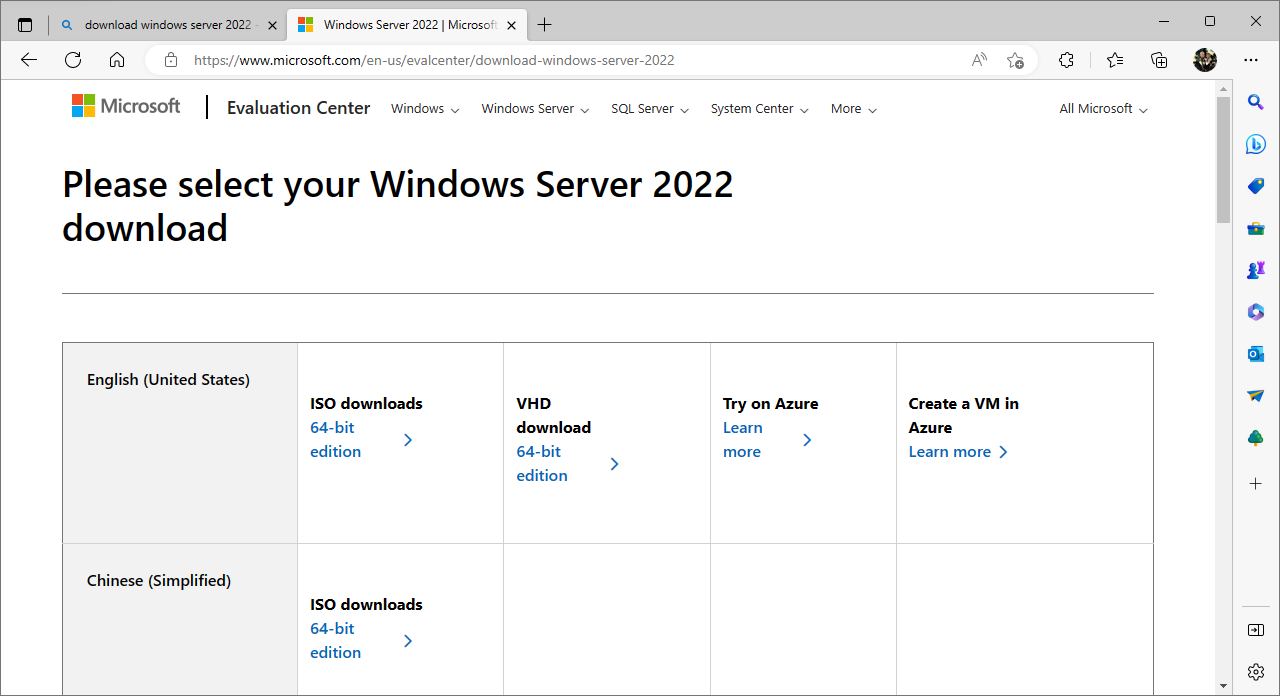This screenshot has width=1280, height=696.
Task: Open Outlook icon in Edge sidebar
Action: [x=1256, y=353]
